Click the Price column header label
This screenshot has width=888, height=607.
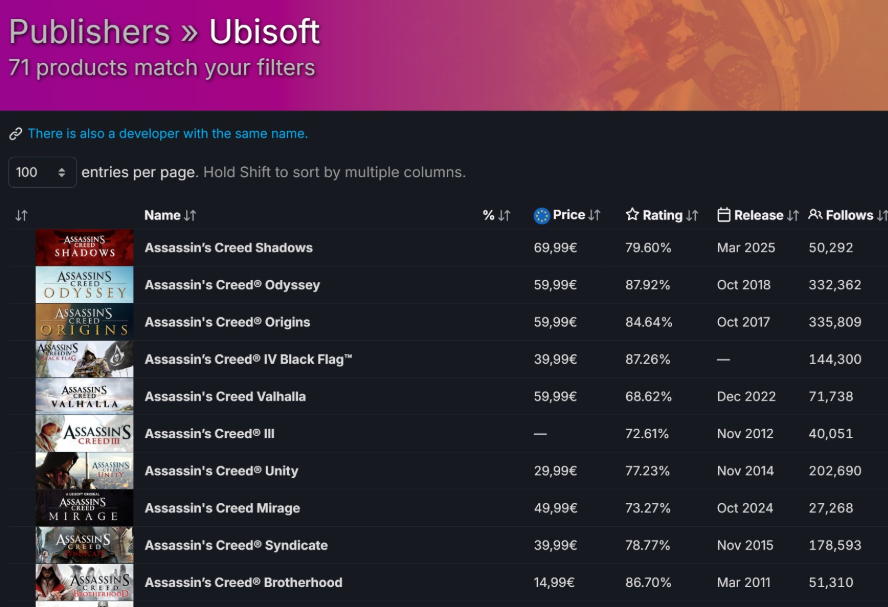(569, 215)
